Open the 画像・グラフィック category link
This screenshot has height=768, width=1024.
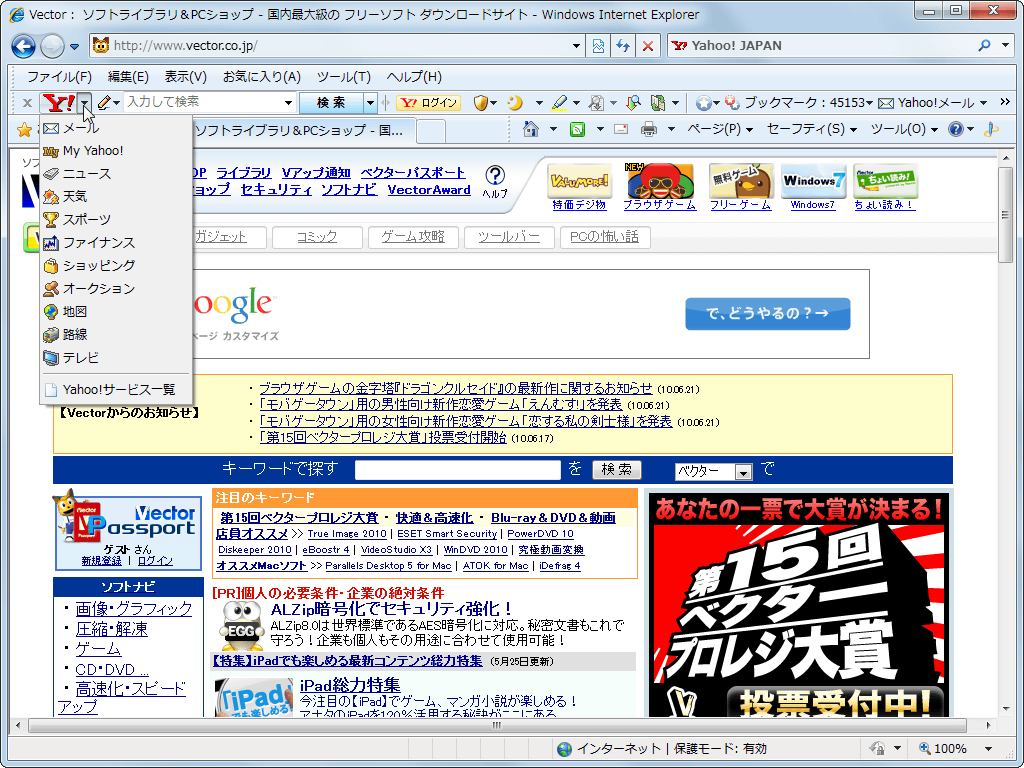(x=134, y=609)
